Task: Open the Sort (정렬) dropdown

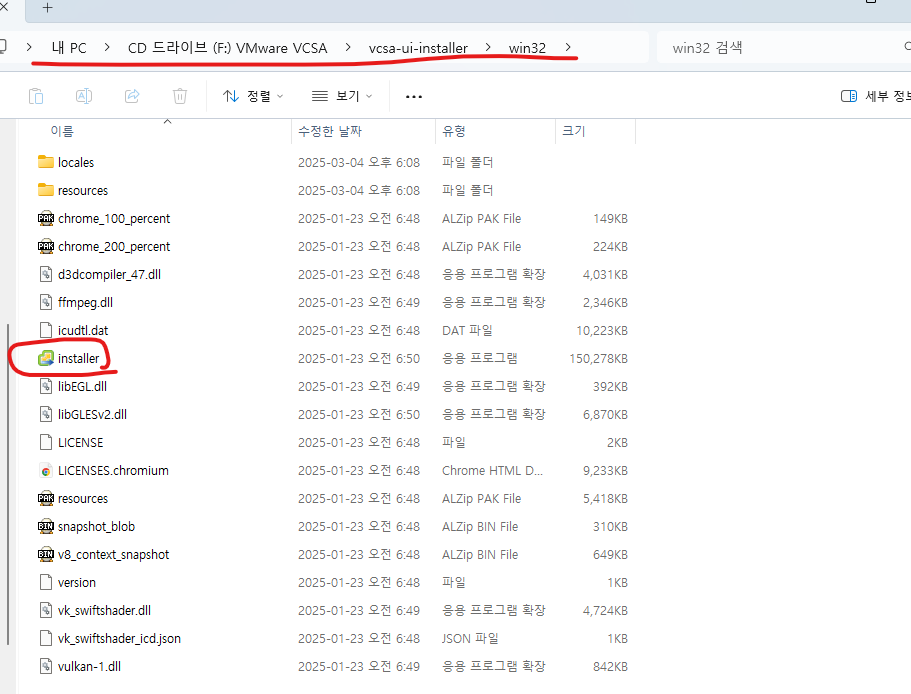Action: (x=253, y=96)
